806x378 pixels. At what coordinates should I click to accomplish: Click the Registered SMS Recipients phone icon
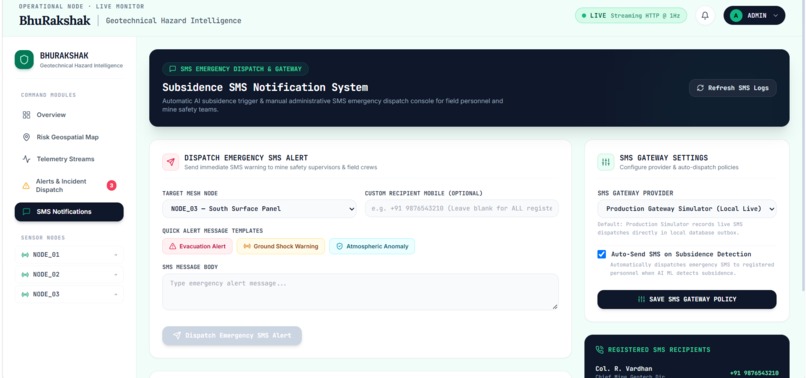[x=599, y=350]
